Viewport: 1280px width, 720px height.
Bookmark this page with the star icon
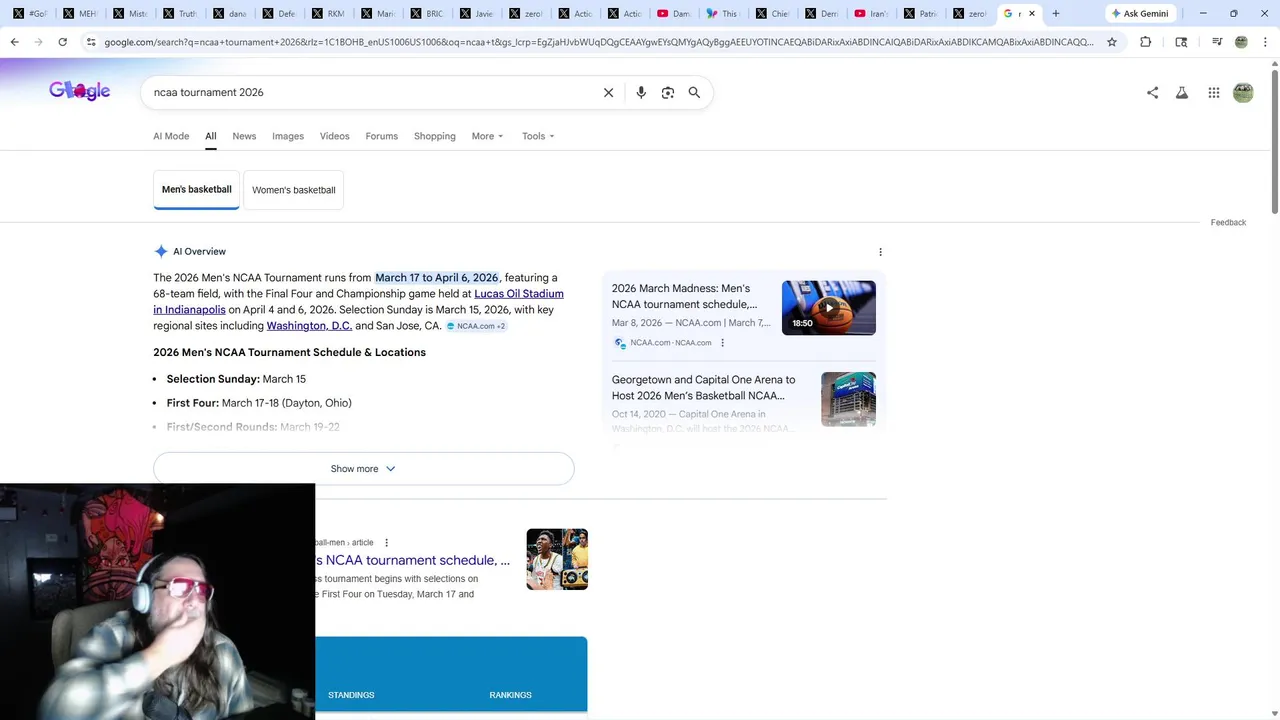click(x=1111, y=42)
